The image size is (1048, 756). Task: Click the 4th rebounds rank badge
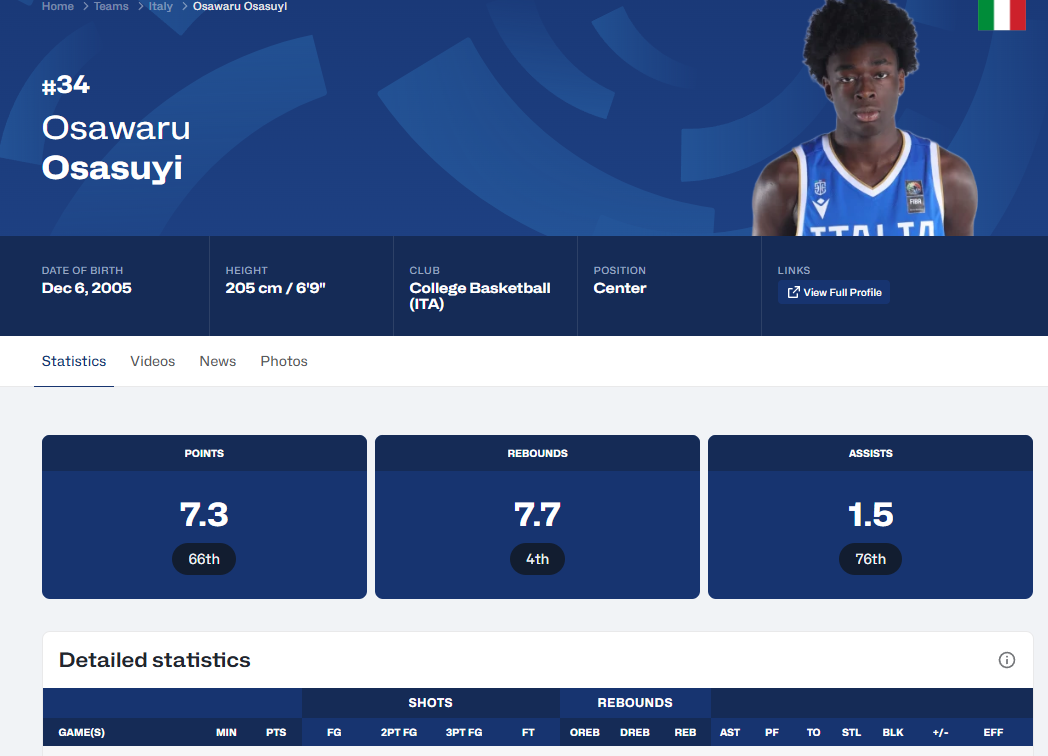point(537,559)
